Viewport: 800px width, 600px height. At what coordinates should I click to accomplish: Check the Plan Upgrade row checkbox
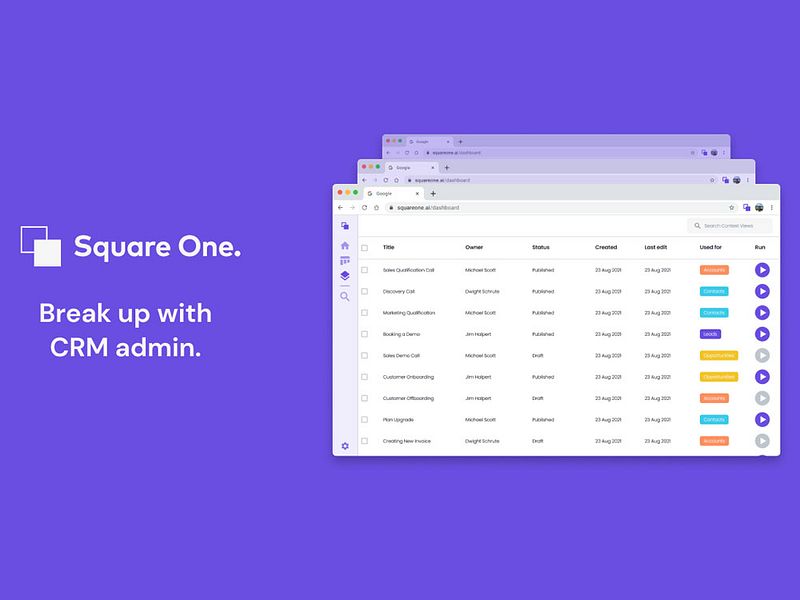[364, 419]
